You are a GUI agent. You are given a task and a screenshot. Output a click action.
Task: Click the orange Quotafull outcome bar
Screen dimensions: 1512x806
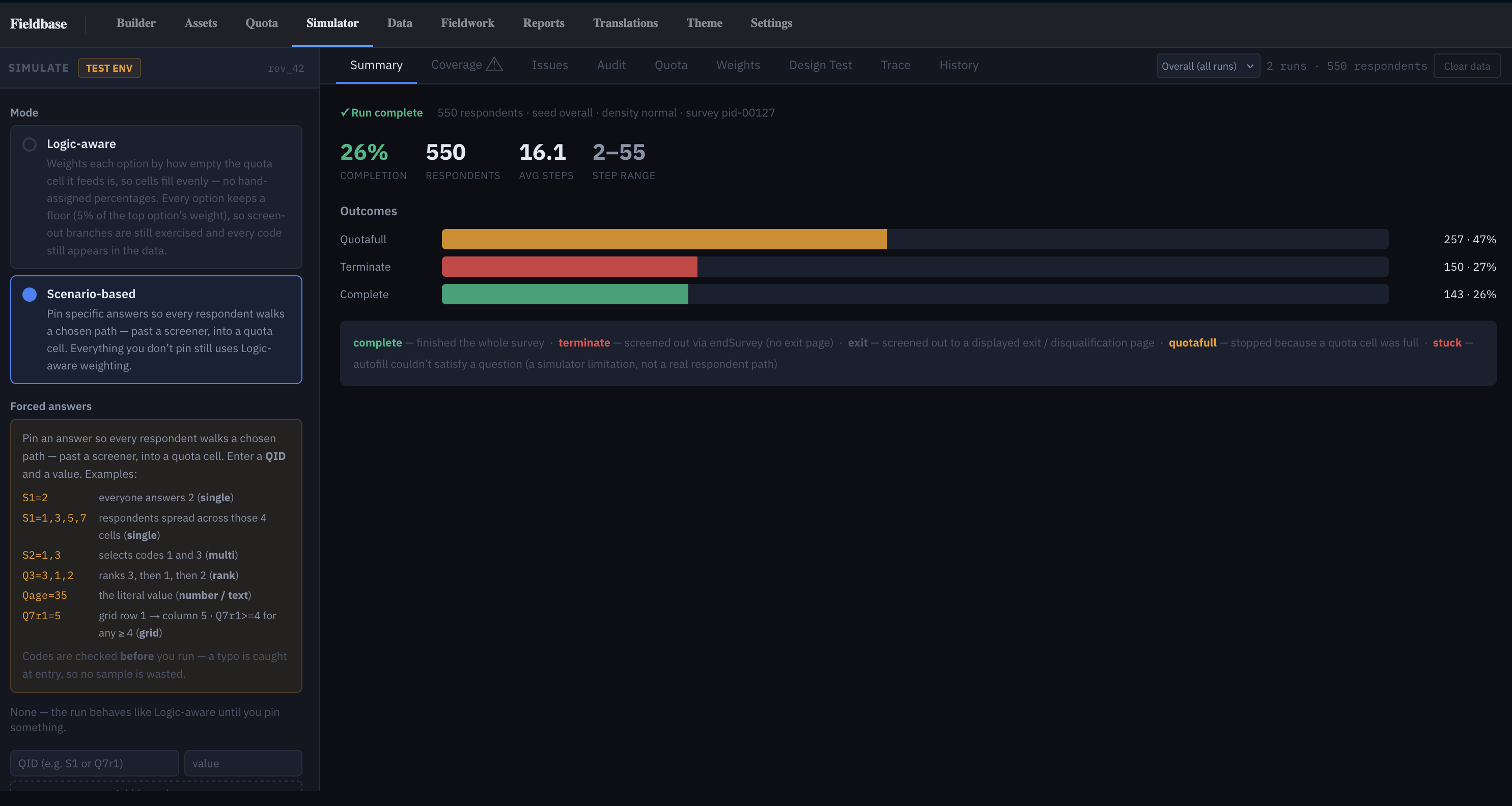pos(664,239)
